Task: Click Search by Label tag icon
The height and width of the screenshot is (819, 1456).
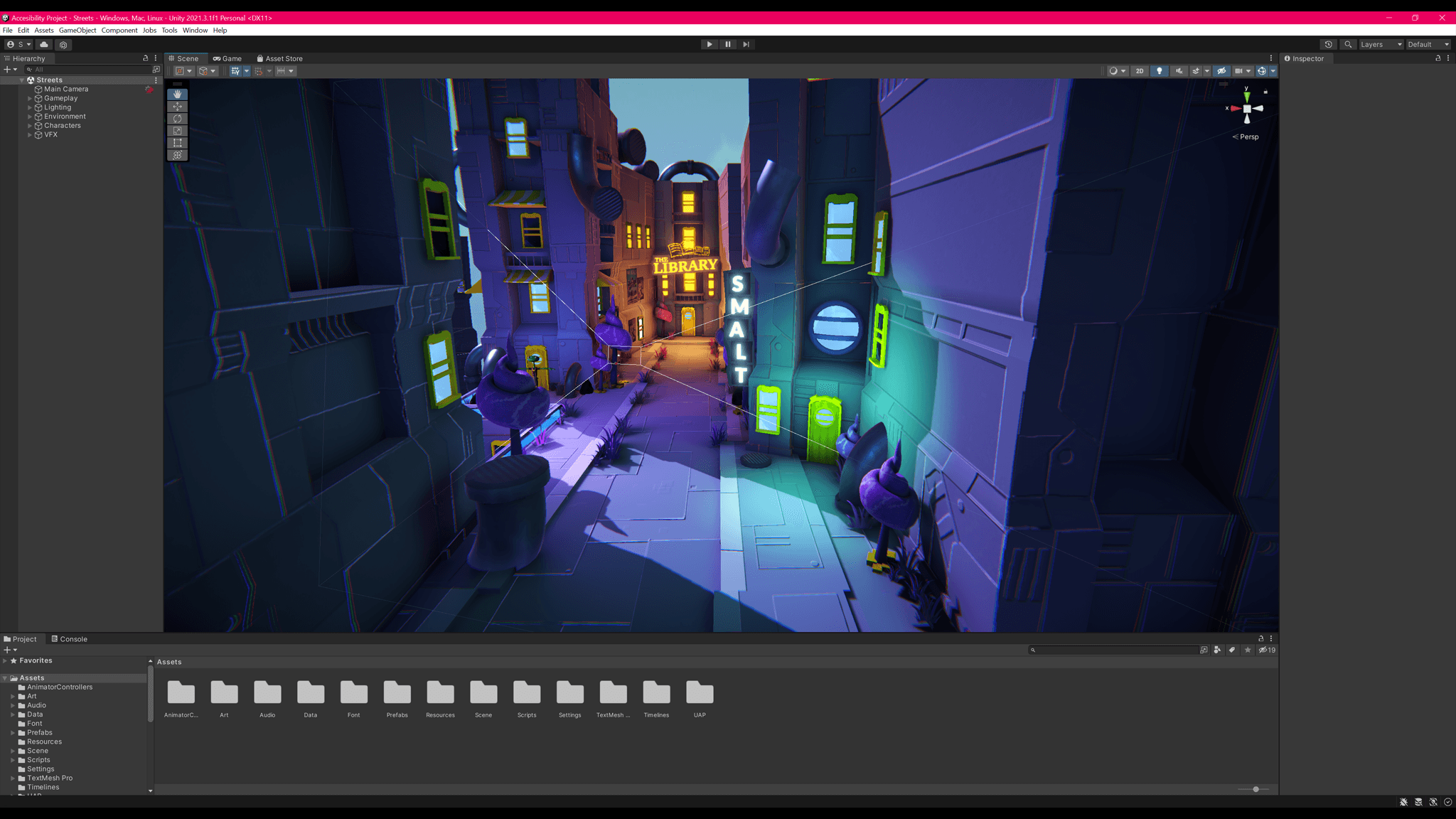Action: point(1232,650)
